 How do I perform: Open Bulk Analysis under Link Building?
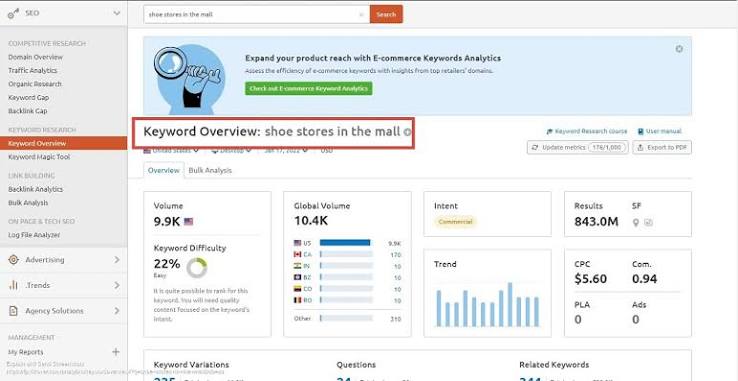[28, 203]
